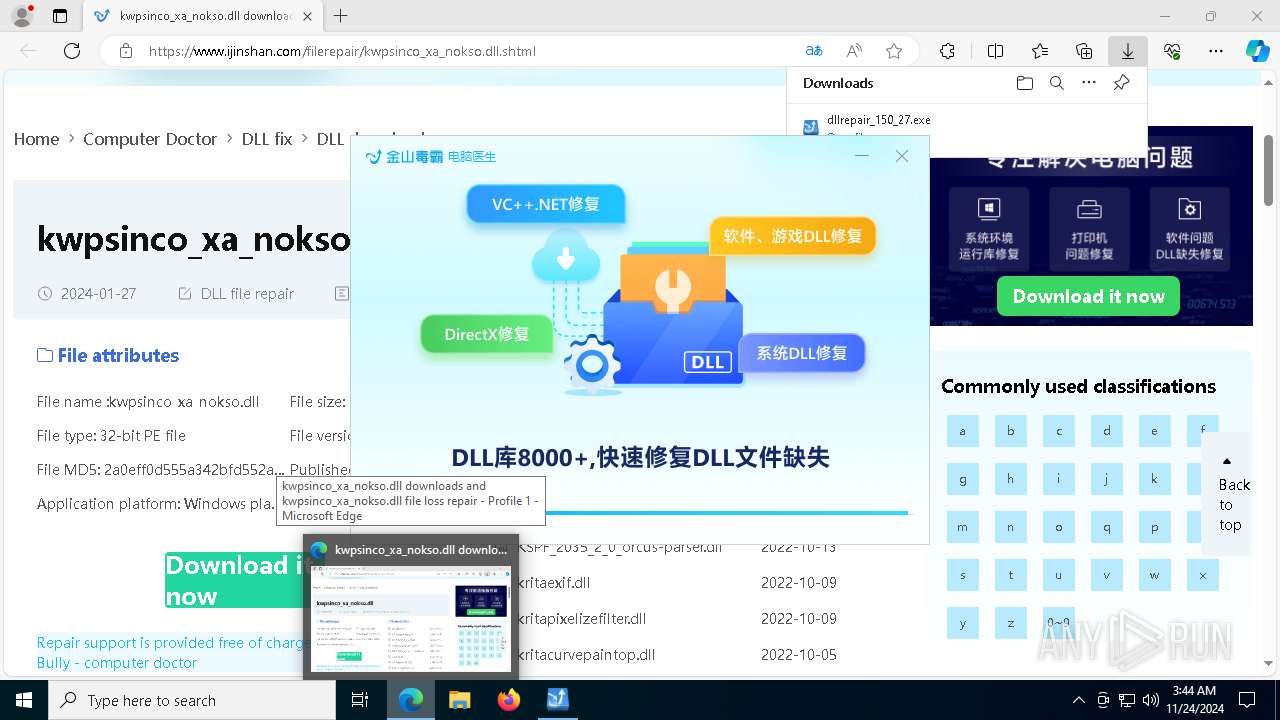This screenshot has width=1280, height=720.
Task: Open the read aloud icon
Action: pyautogui.click(x=854, y=51)
